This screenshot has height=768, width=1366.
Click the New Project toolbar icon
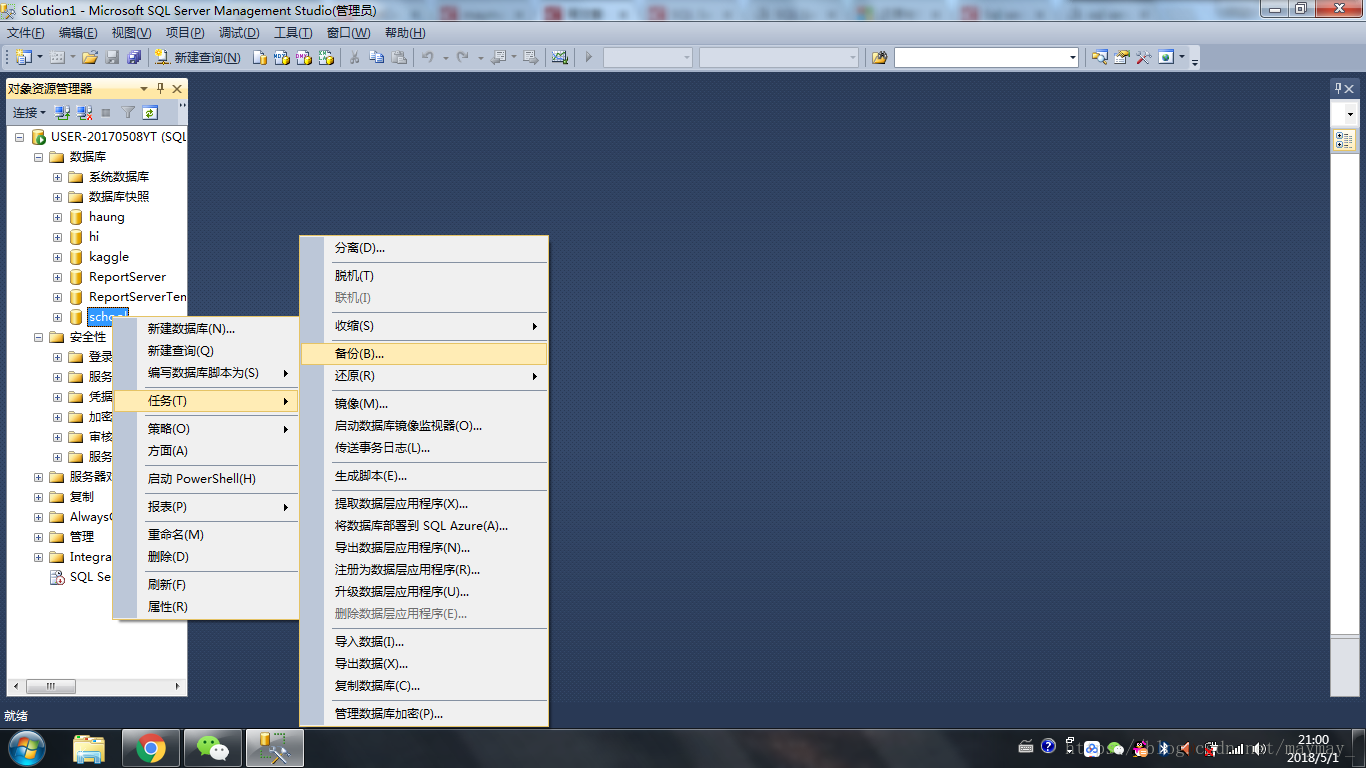[x=22, y=57]
